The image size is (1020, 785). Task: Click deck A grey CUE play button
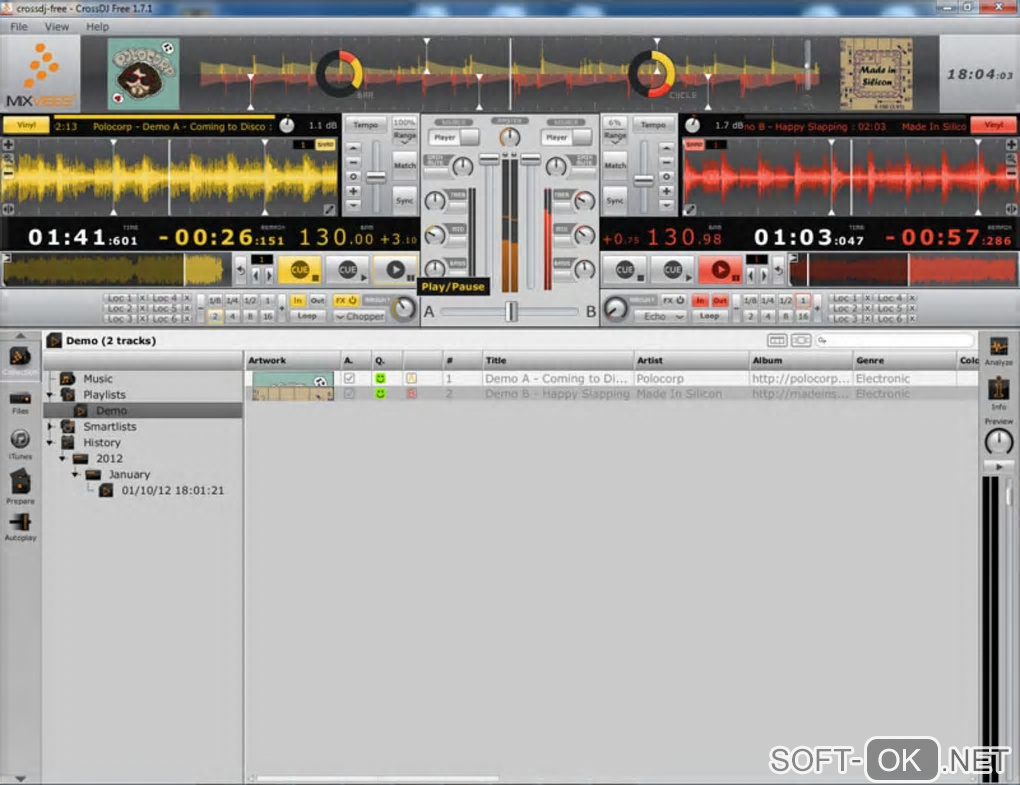pos(348,270)
